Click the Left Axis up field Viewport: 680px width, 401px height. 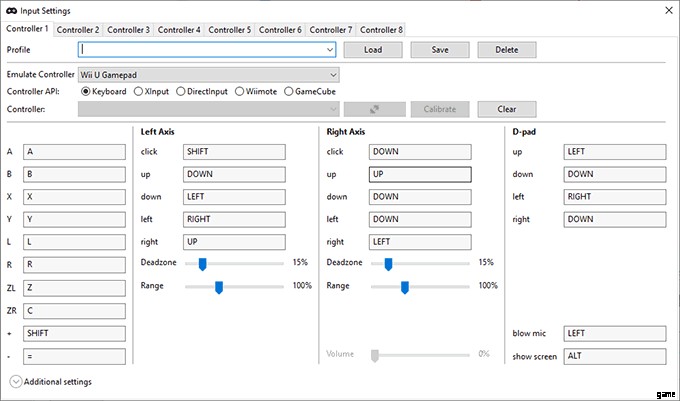234,174
